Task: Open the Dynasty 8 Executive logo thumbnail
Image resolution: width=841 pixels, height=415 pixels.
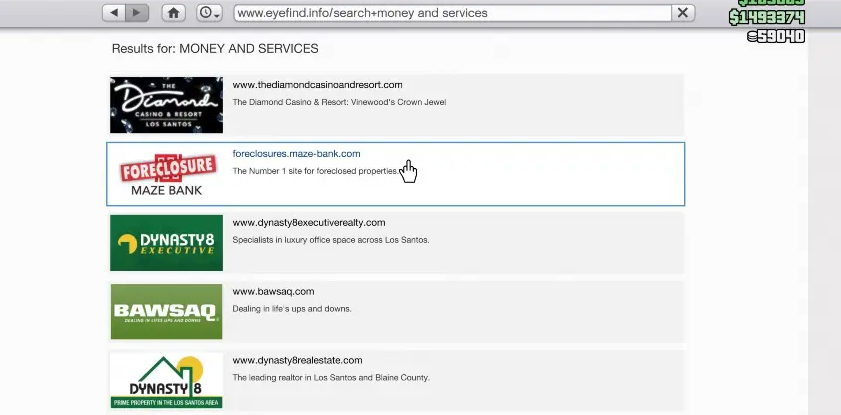Action: [x=166, y=243]
